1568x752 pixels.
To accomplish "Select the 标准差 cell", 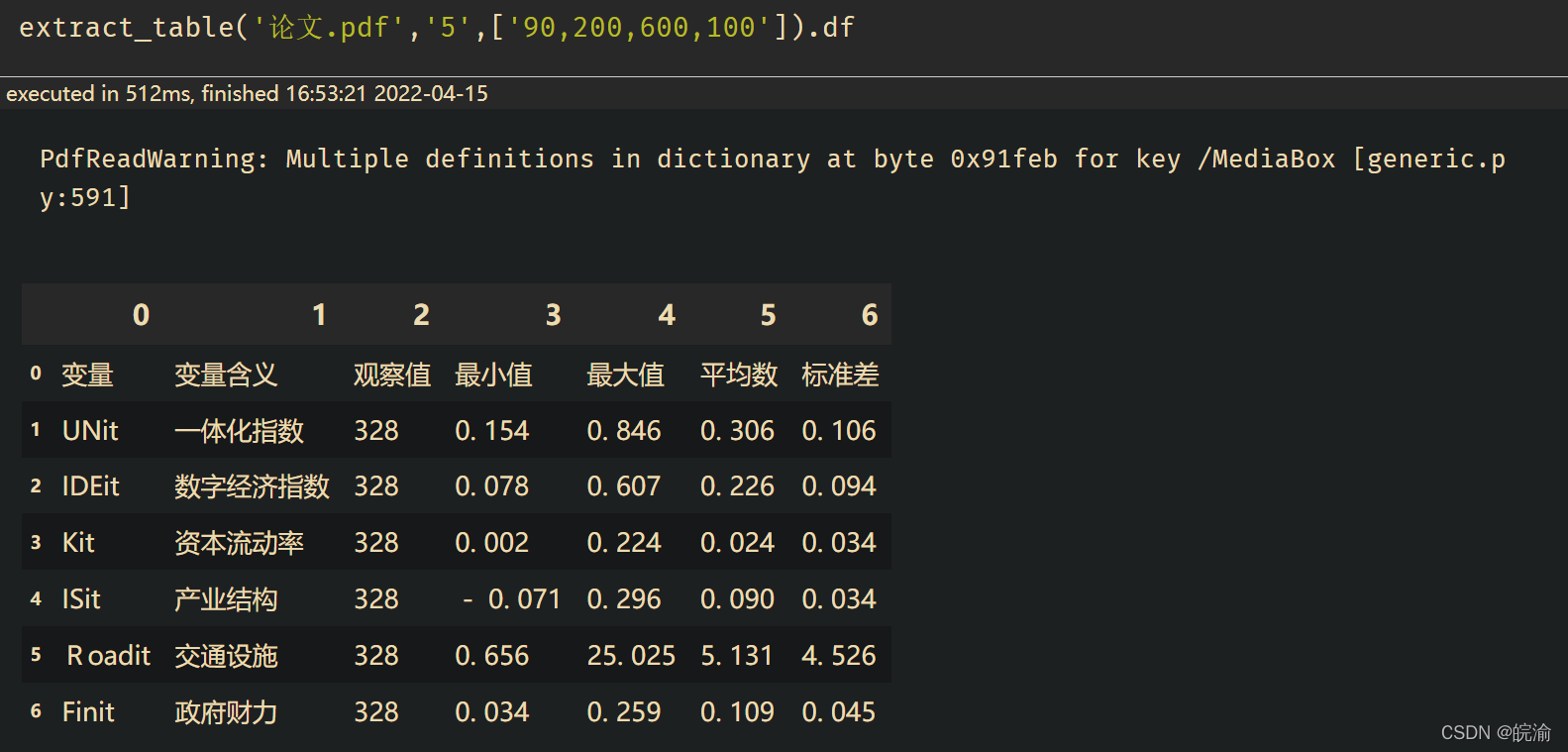I will coord(840,375).
